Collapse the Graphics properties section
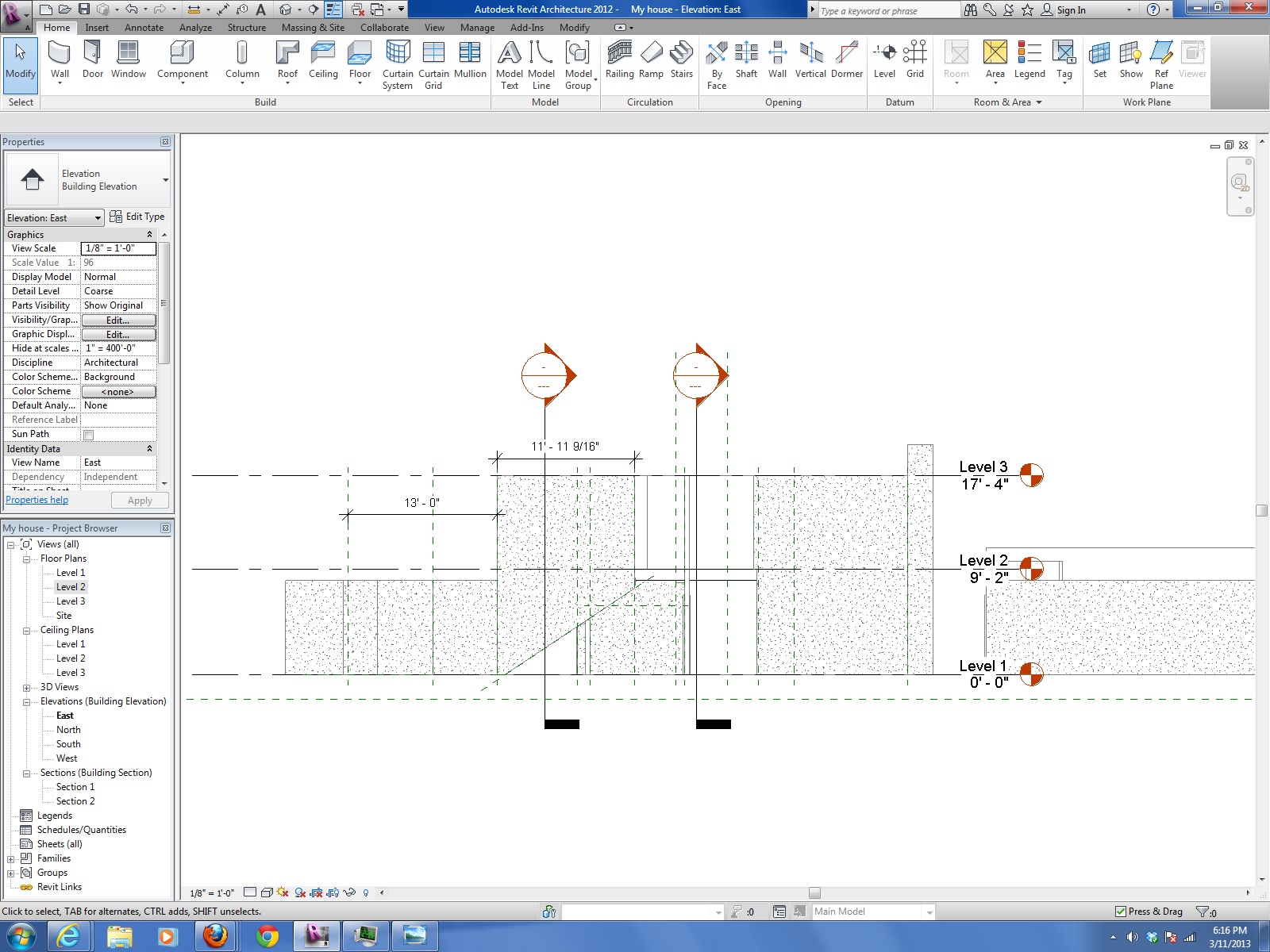Viewport: 1270px width, 952px height. 149,235
